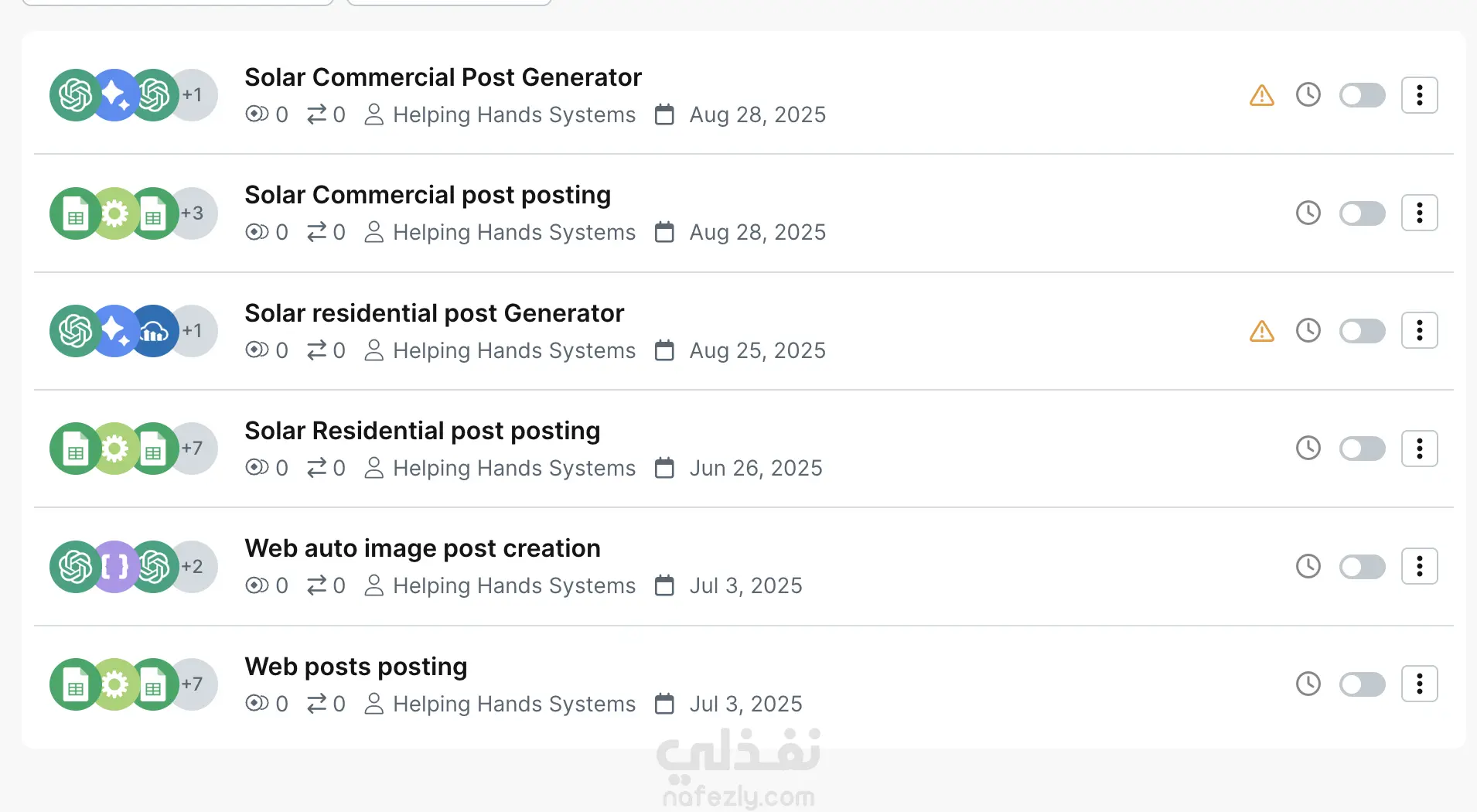Enable the Solar Commercial Post Generator scenario
This screenshot has height=812, width=1477.
(1362, 95)
